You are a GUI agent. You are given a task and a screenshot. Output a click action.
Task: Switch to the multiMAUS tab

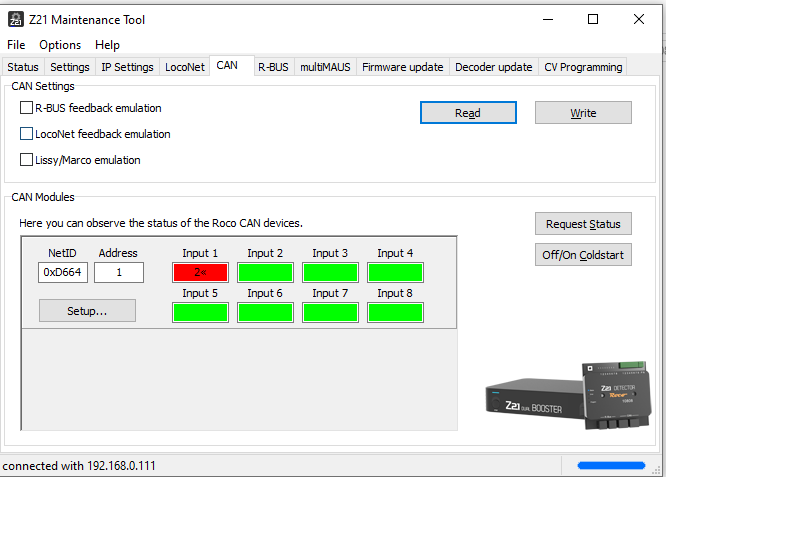click(x=325, y=67)
